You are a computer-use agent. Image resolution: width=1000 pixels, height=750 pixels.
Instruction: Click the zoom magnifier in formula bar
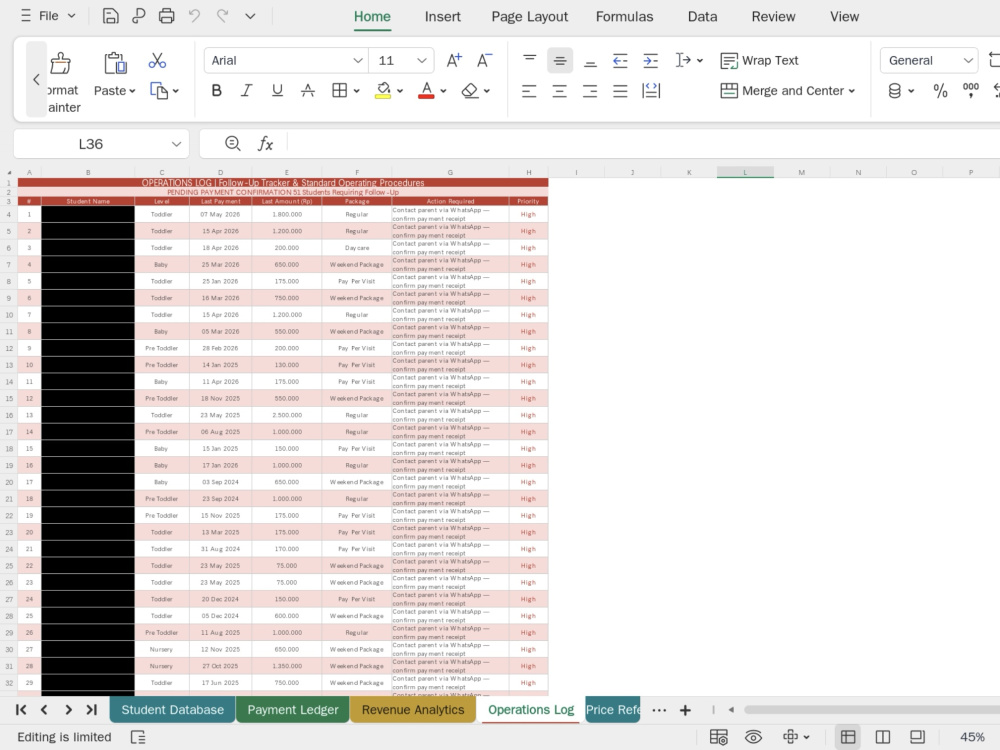(233, 144)
